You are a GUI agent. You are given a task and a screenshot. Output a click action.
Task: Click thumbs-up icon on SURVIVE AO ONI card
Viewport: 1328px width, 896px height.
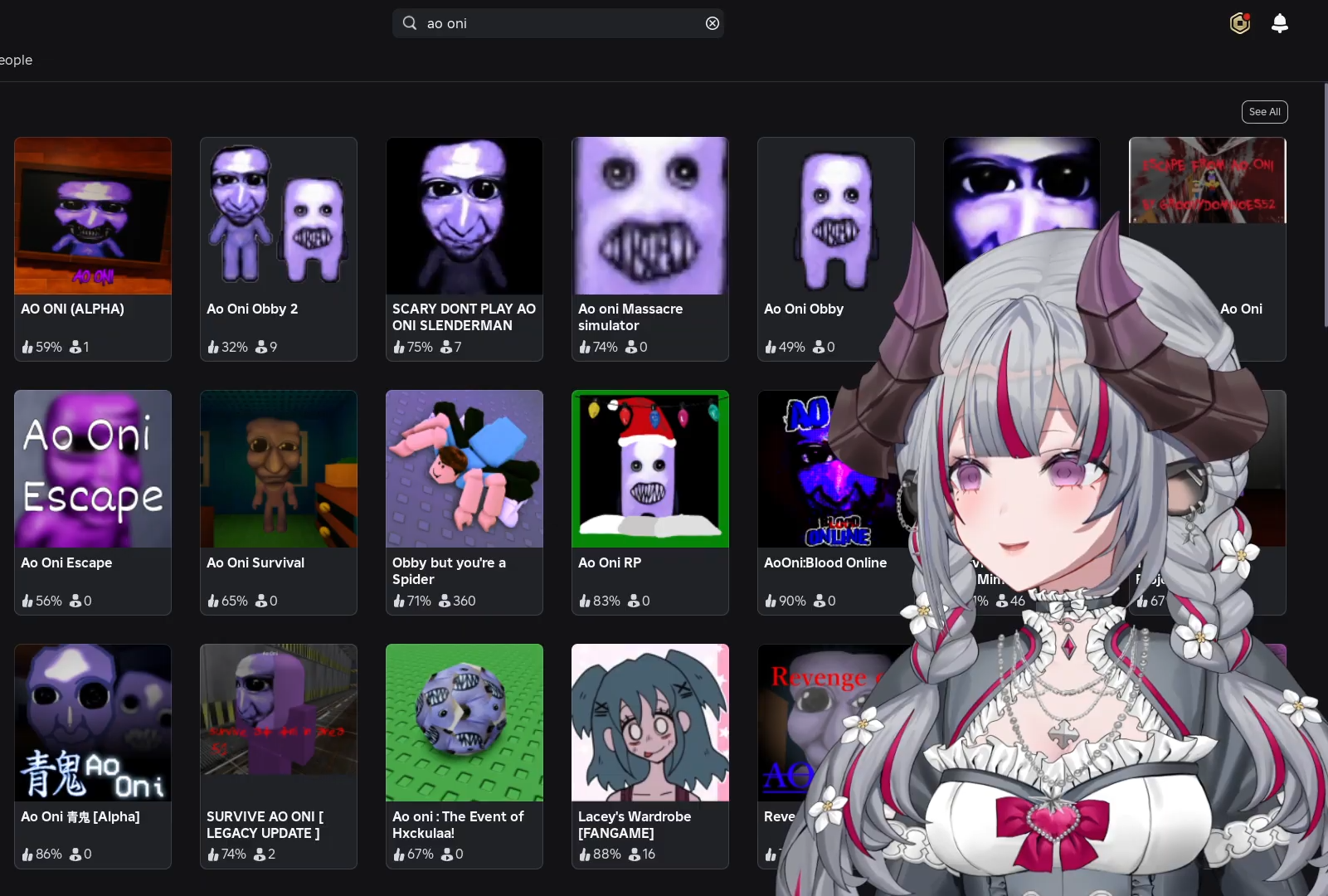[x=213, y=855]
